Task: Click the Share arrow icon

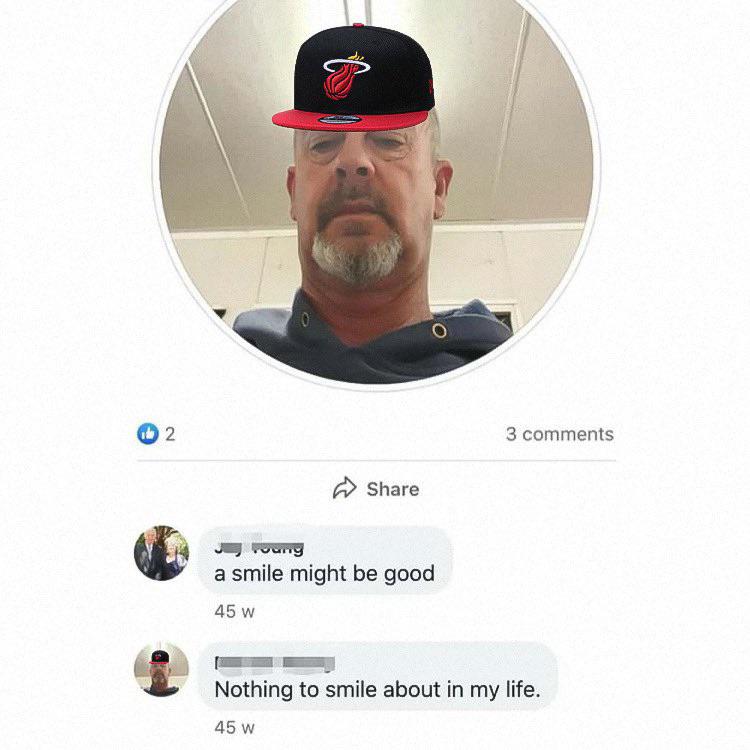Action: [x=344, y=488]
